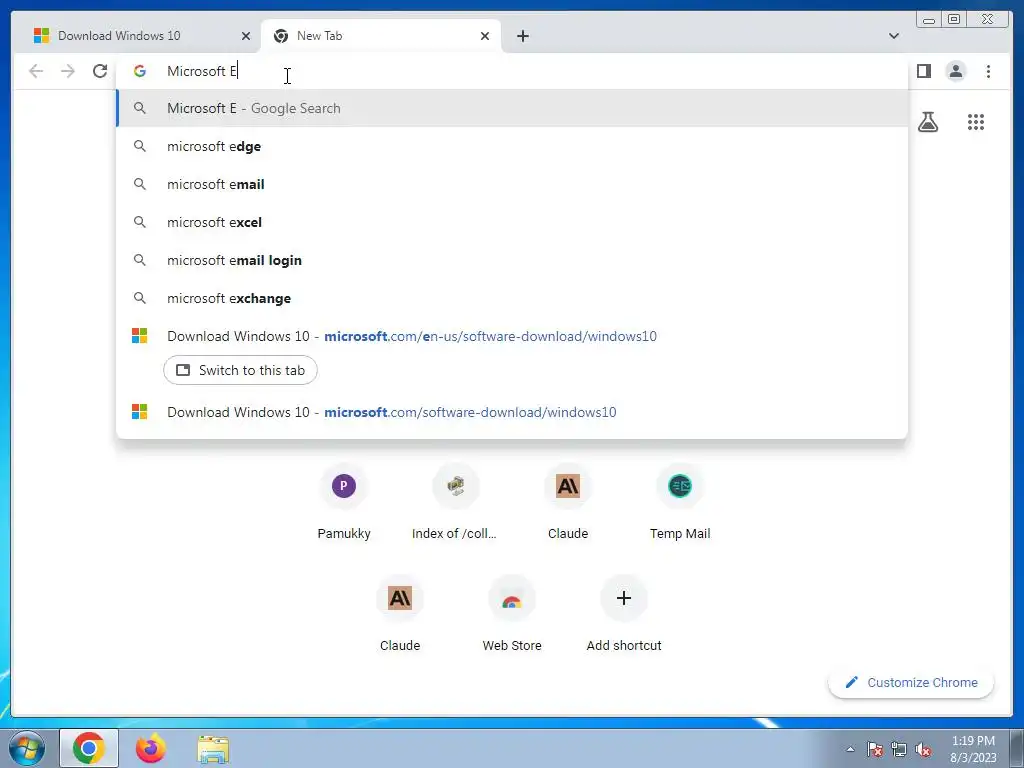Click the Add shortcut plus tile
The width and height of the screenshot is (1024, 768).
(624, 615)
